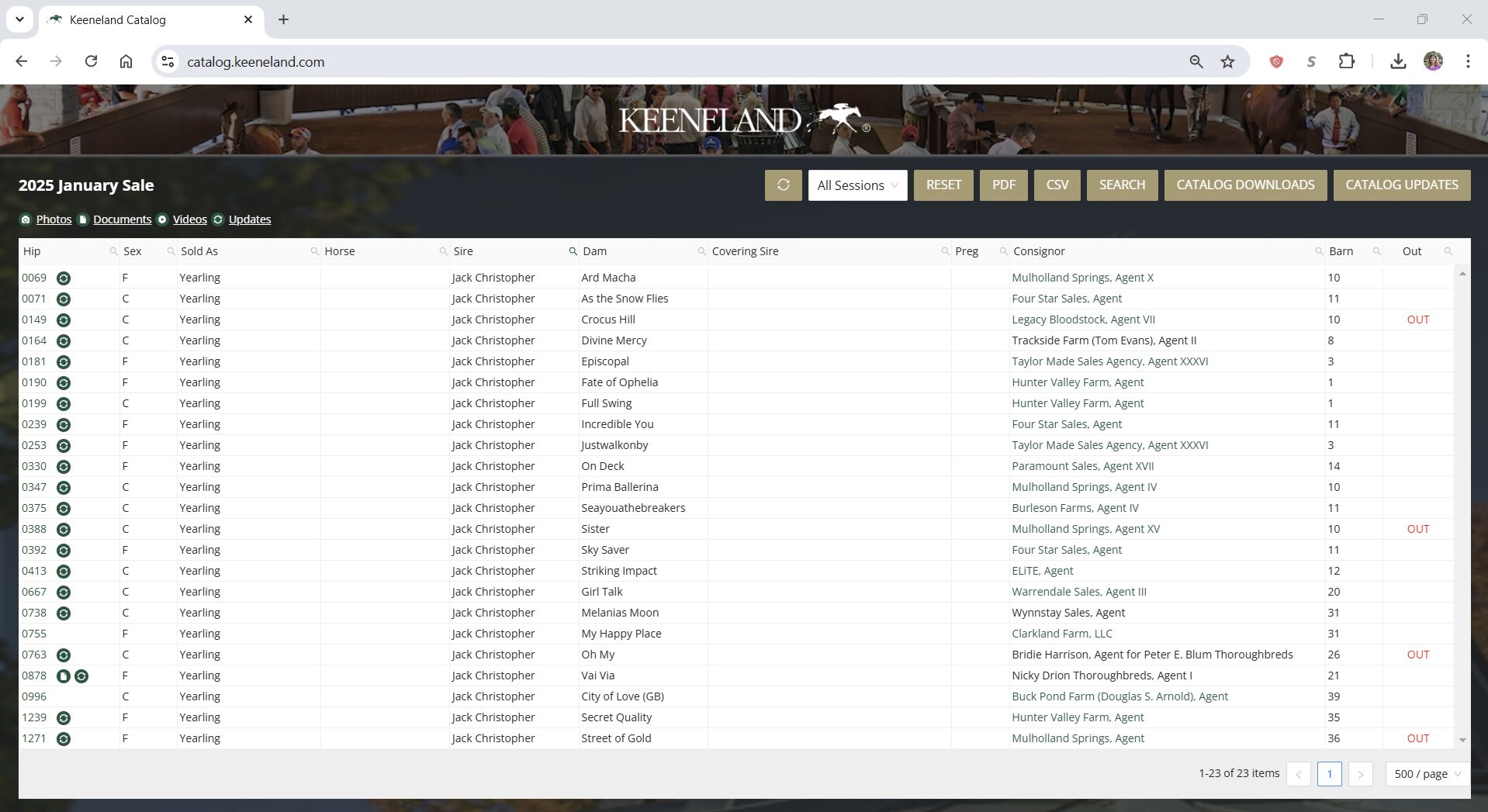Click the document icon for hip 0878
Screen dimensions: 1488x812
pos(64,676)
